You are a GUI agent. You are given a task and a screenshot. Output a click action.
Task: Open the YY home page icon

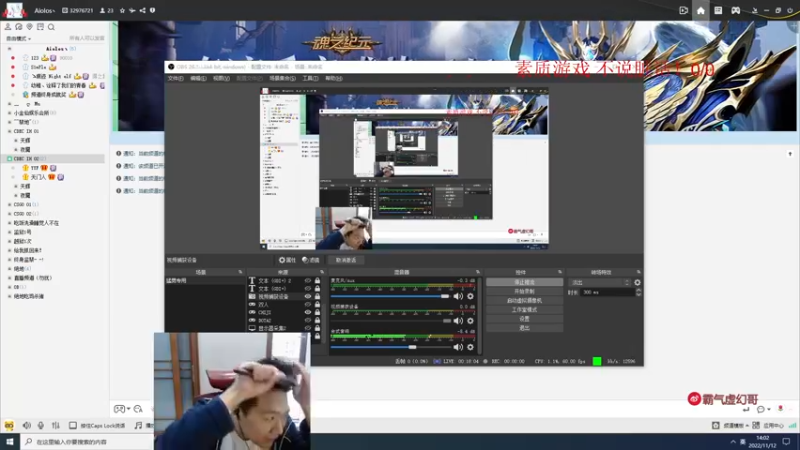click(x=701, y=10)
